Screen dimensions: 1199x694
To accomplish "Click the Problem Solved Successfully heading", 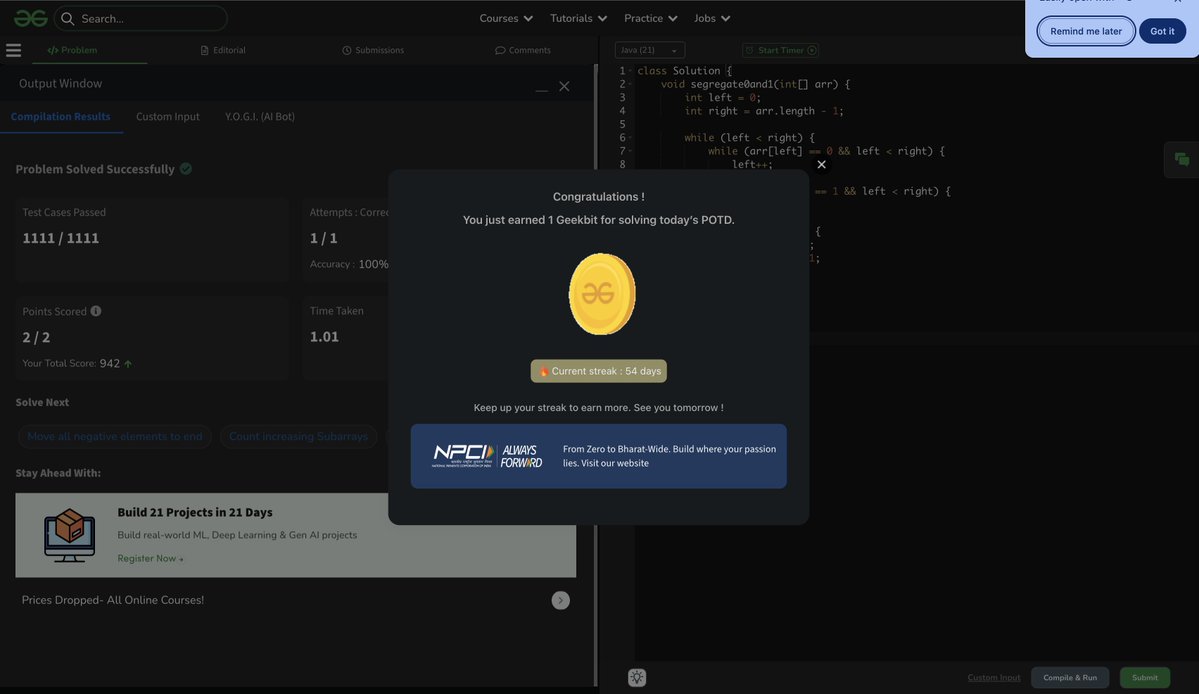I will (x=95, y=169).
